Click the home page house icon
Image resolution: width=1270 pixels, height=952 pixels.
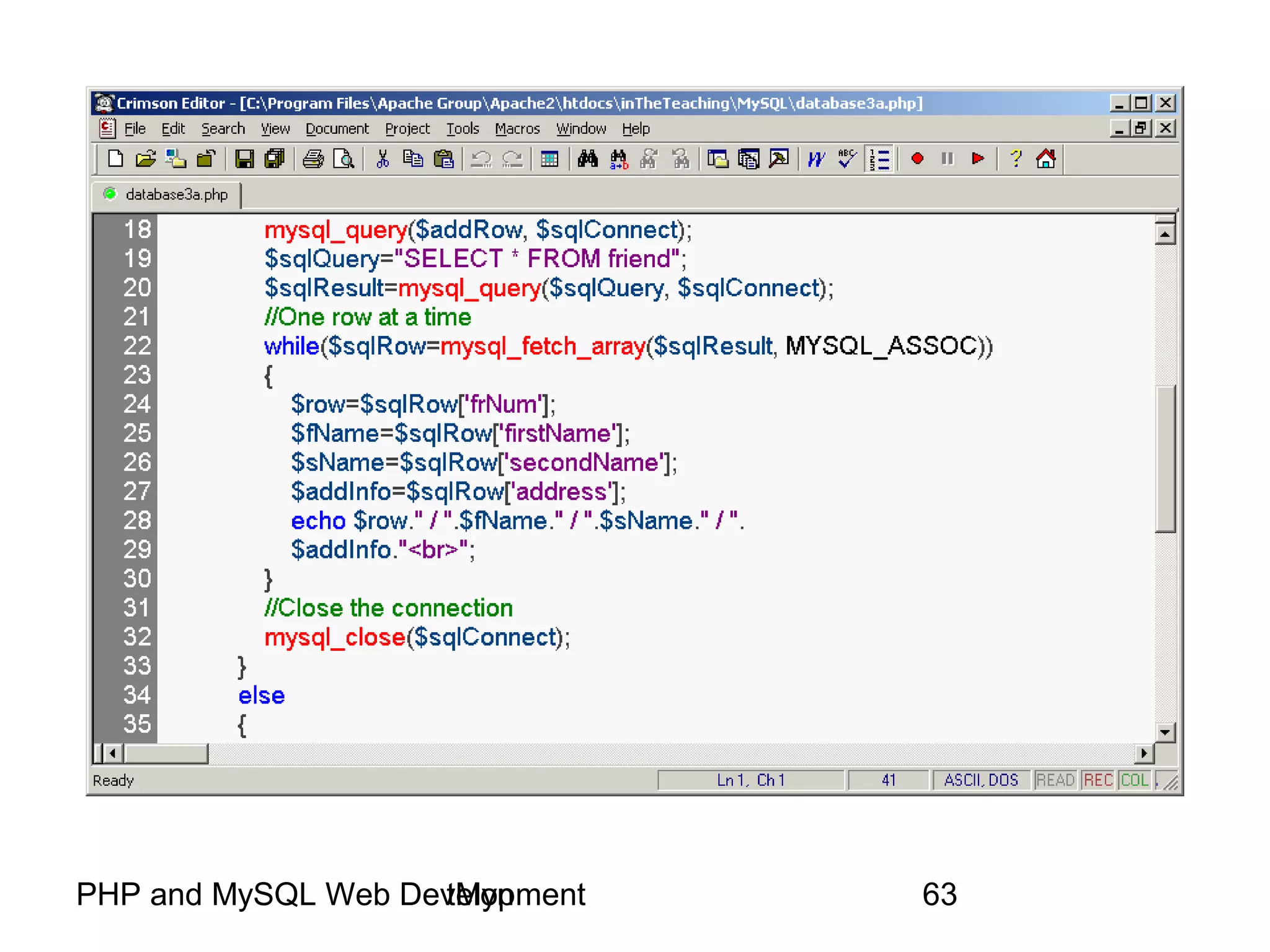coord(1046,159)
